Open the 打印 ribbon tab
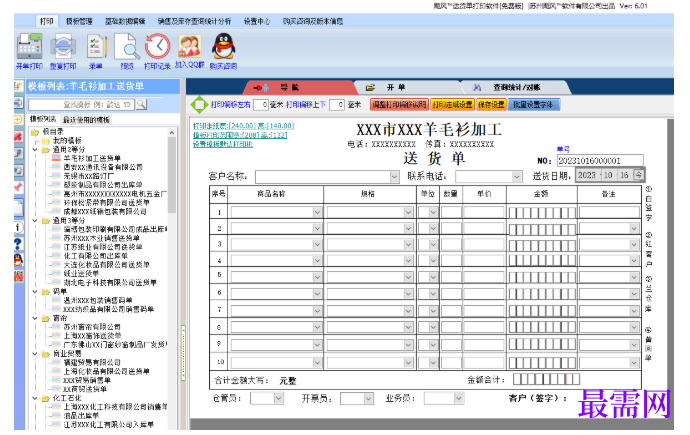The height and width of the screenshot is (435, 690). 46,21
